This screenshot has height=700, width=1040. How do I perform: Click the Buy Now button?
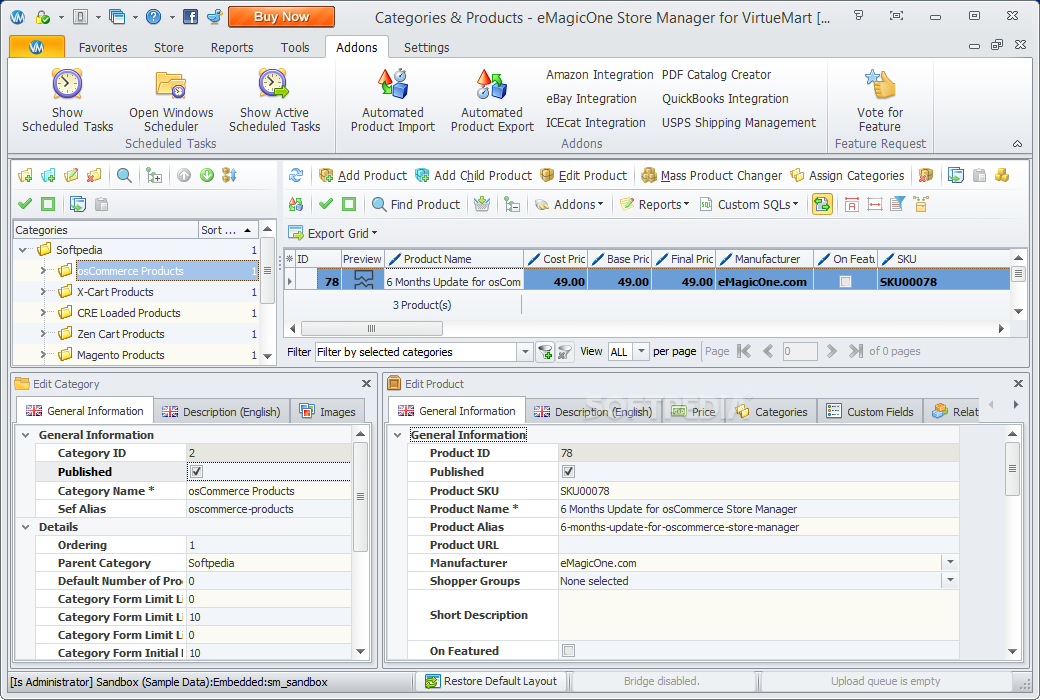pos(281,17)
